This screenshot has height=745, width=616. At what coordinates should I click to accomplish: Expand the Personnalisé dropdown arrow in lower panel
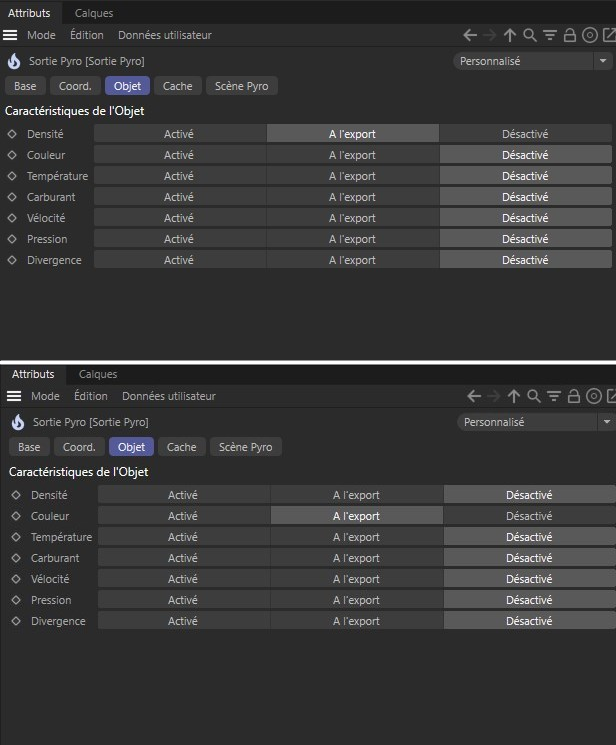(606, 422)
